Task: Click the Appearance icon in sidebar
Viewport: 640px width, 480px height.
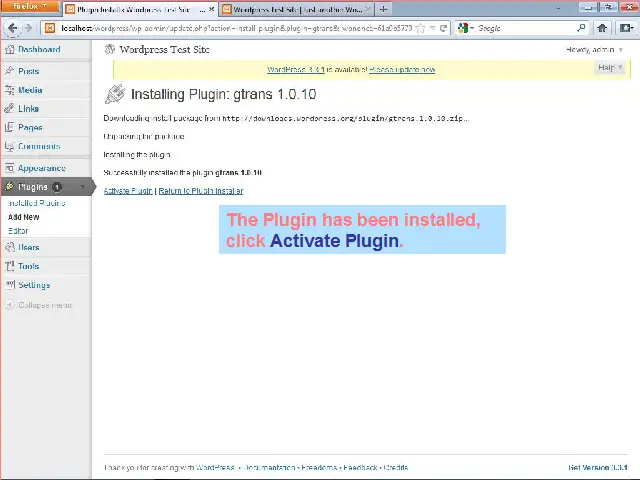Action: pos(9,168)
